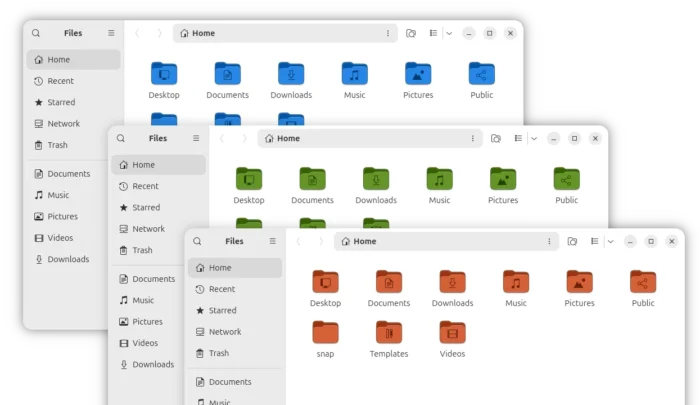Toggle list view in the green-folder window
Image resolution: width=700 pixels, height=405 pixels.
coord(518,138)
